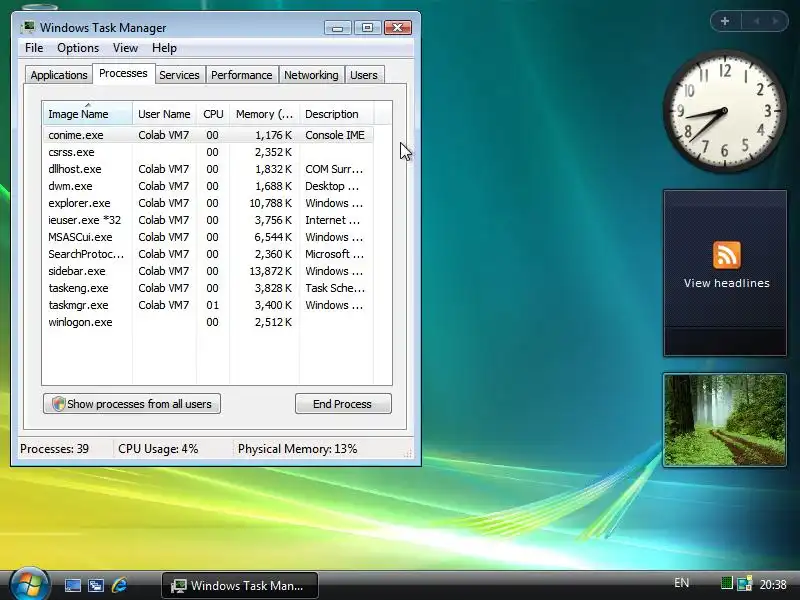Click Windows Task Manager taskbar button
This screenshot has height=600, width=800.
(240, 585)
